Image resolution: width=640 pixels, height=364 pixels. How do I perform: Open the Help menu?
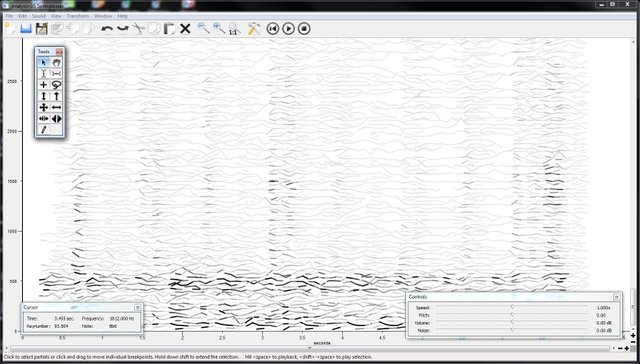(x=122, y=16)
